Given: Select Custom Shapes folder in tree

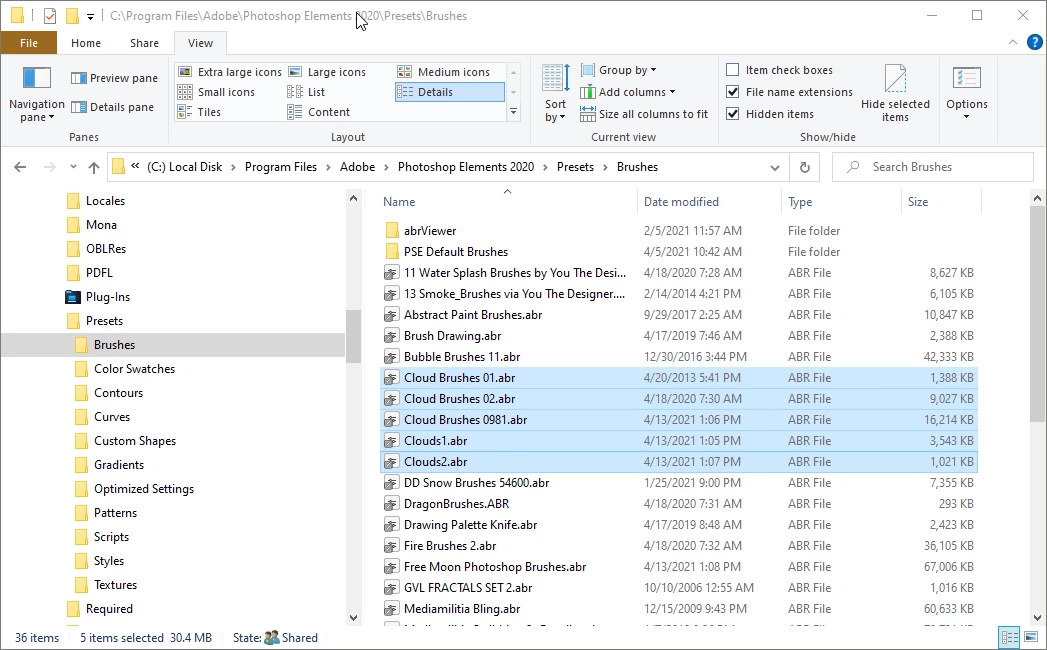Looking at the screenshot, I should tap(135, 441).
